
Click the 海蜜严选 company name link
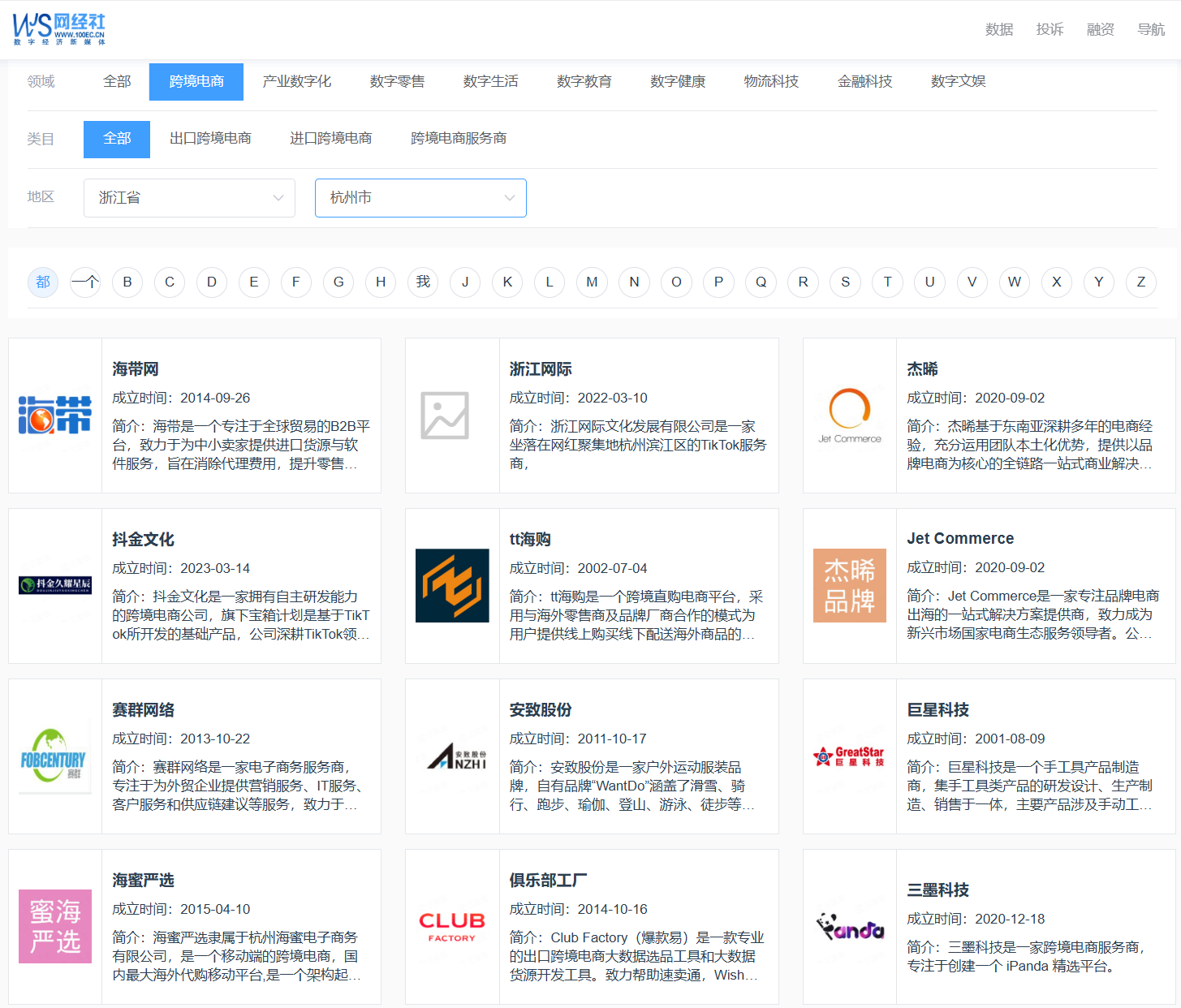(143, 881)
